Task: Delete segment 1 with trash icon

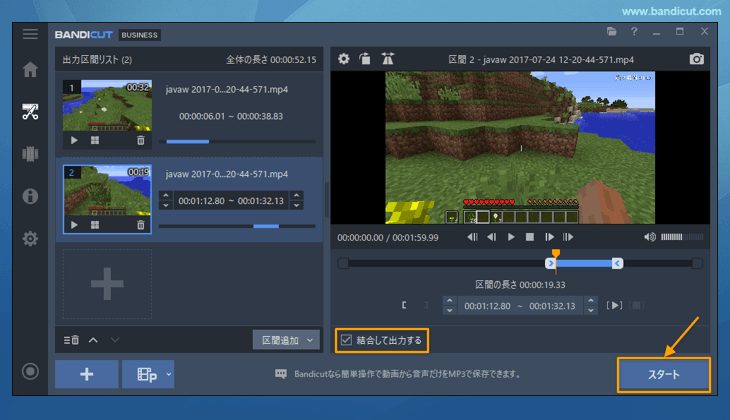Action: tap(141, 140)
